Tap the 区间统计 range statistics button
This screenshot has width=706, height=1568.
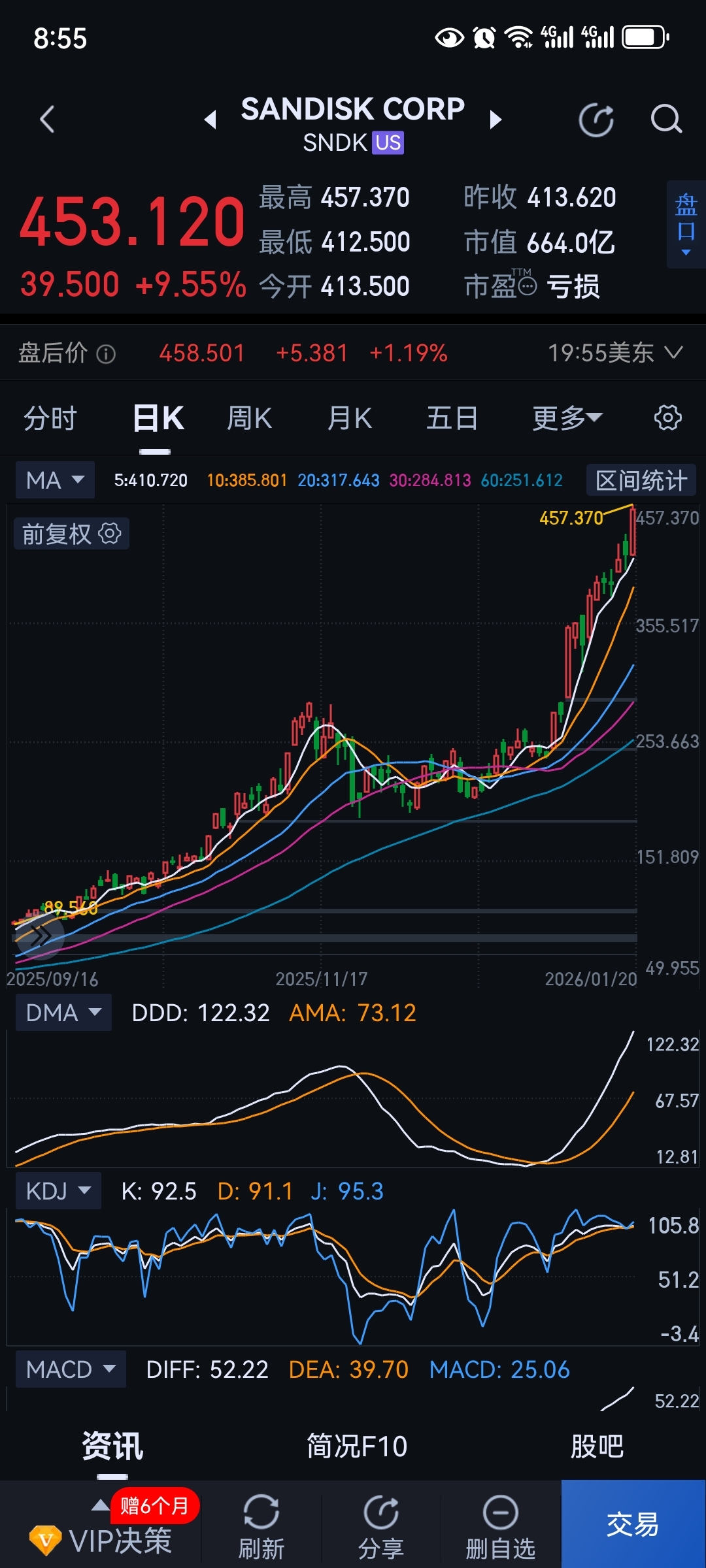click(641, 480)
